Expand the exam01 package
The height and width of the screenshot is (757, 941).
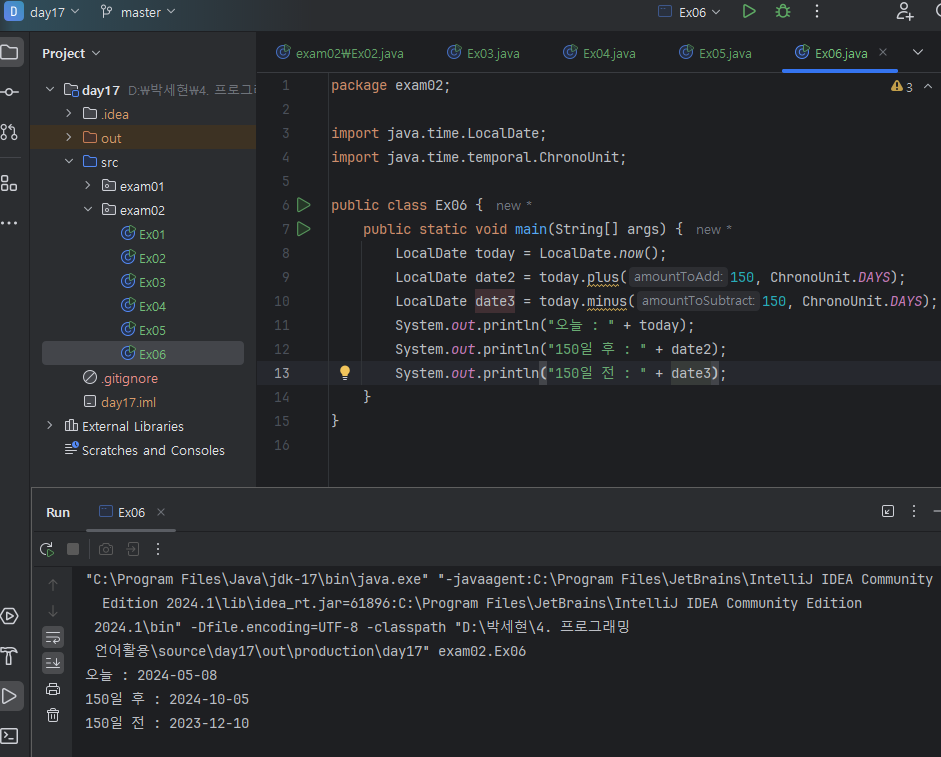[x=88, y=185]
